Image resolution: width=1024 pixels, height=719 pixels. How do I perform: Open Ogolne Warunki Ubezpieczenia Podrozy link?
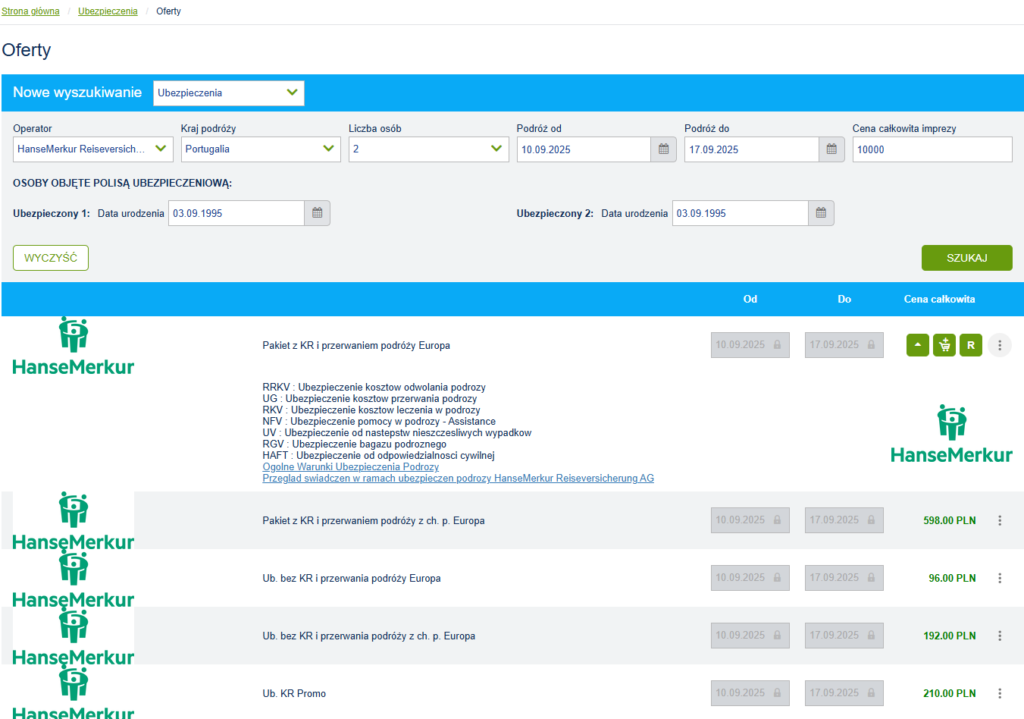[x=351, y=467]
